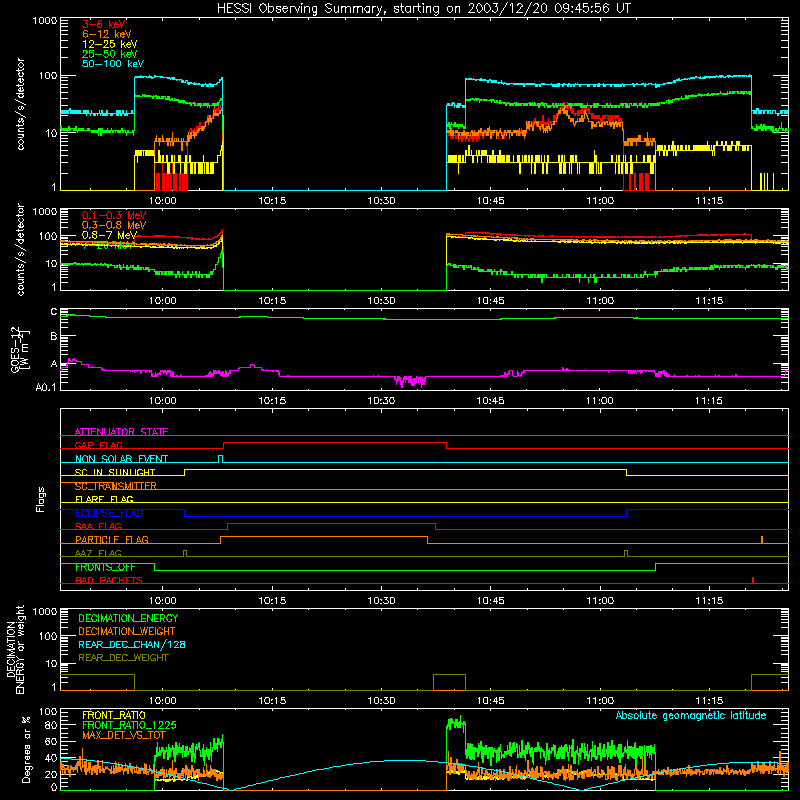Click the 25-50 keV legend entry

pyautogui.click(x=109, y=54)
